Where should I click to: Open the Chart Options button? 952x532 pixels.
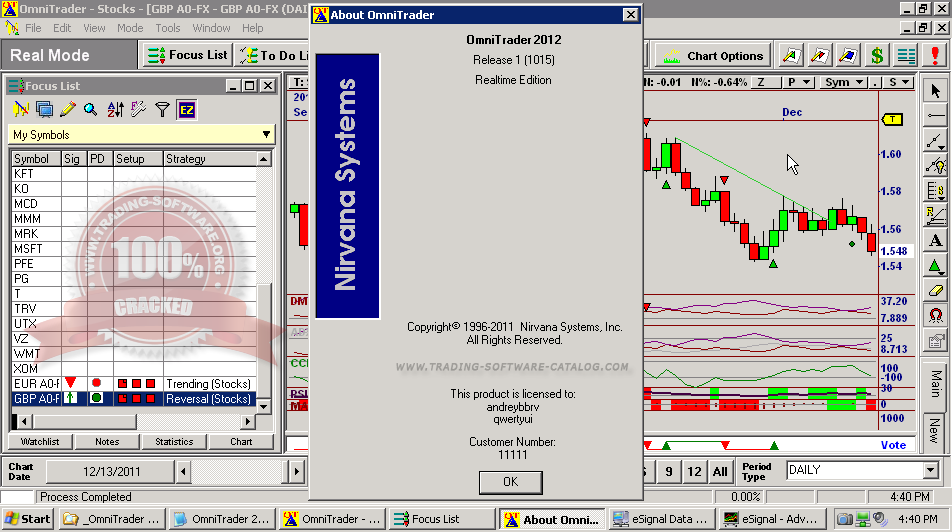[x=714, y=56]
